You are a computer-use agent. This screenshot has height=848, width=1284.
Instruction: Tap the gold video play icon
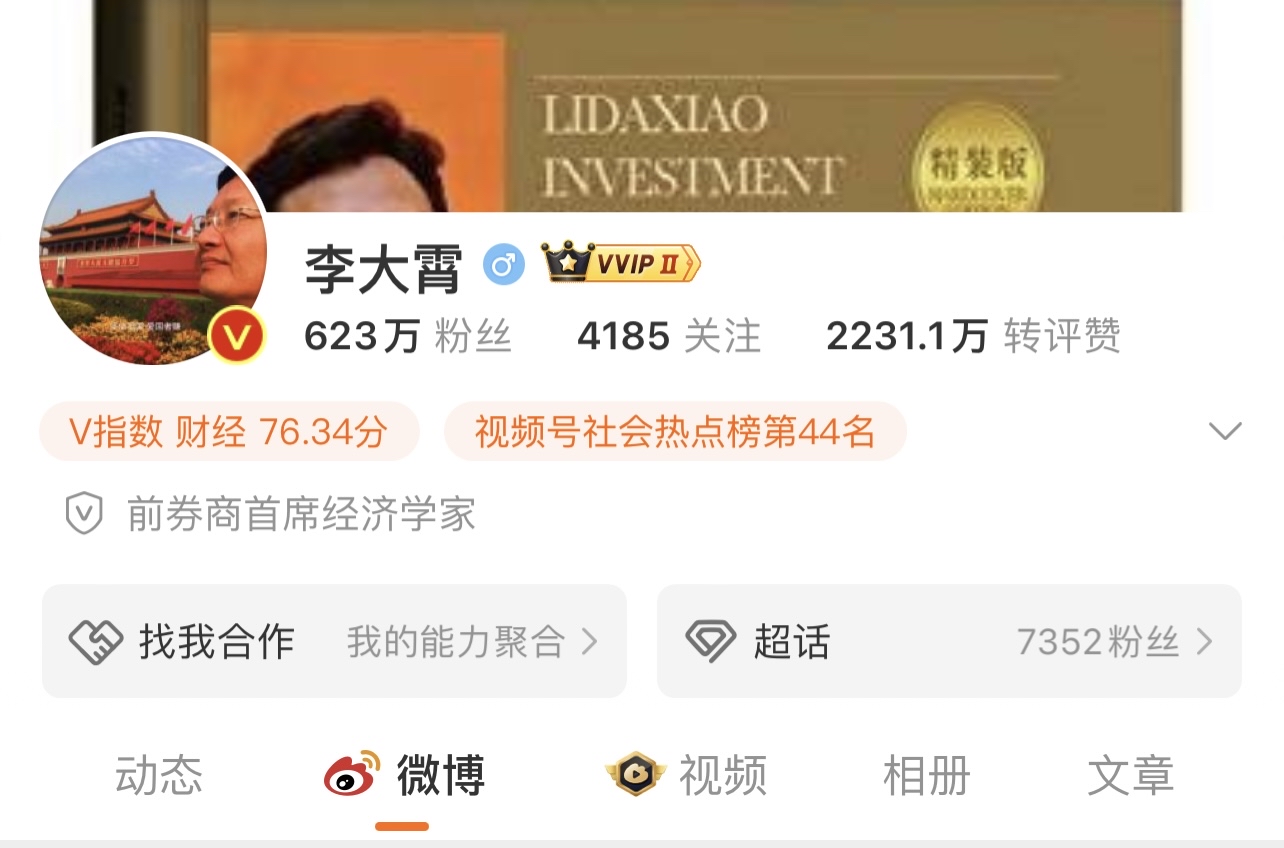point(636,774)
